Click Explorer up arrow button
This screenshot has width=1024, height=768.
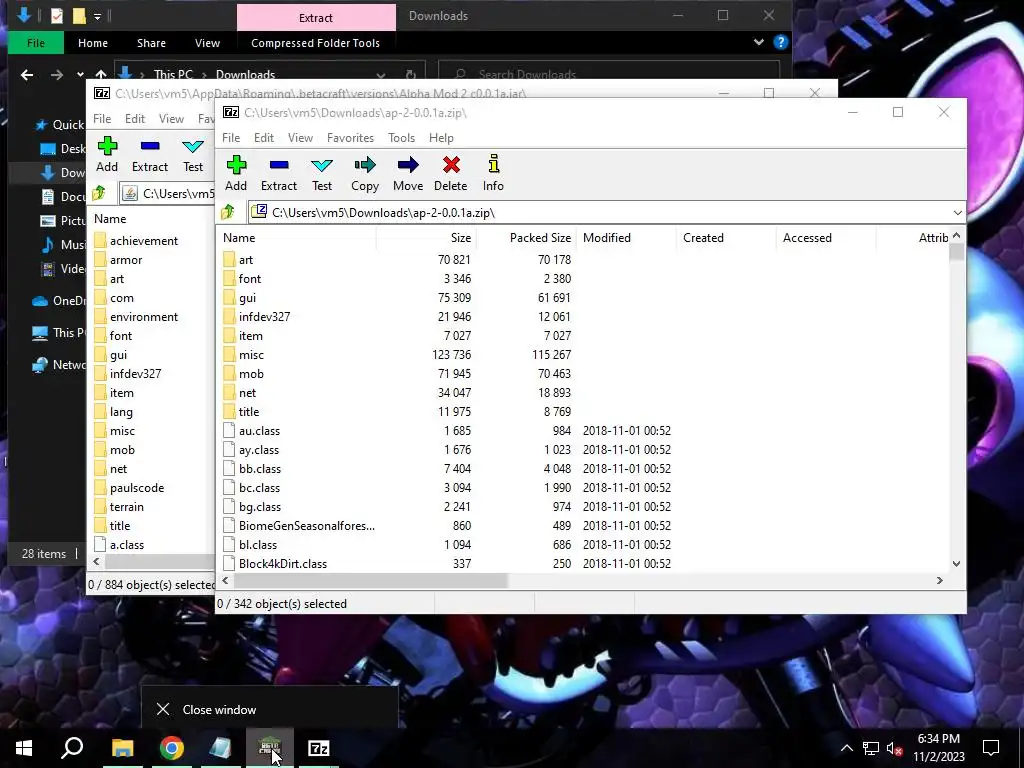101,75
